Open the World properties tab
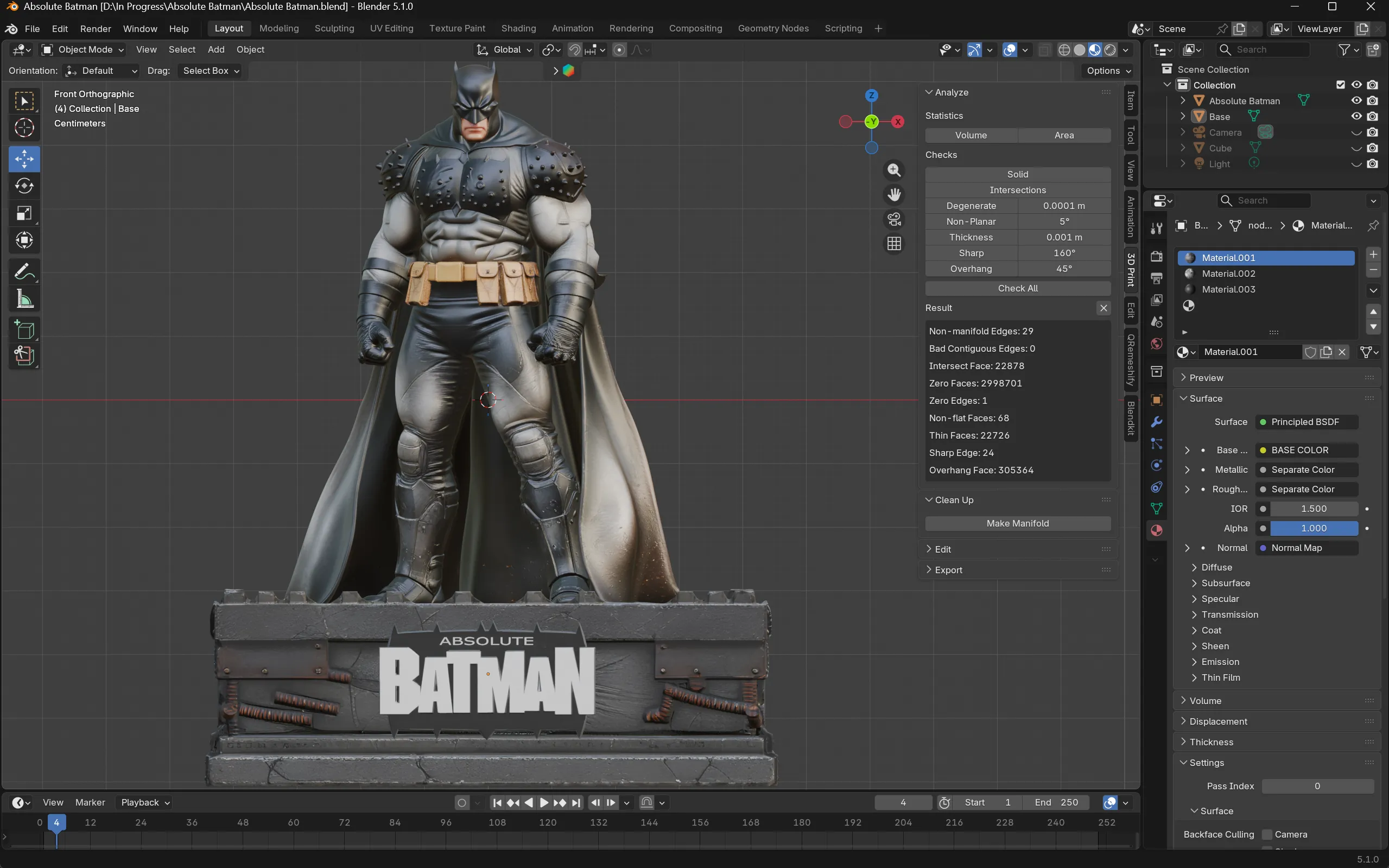 [1157, 344]
